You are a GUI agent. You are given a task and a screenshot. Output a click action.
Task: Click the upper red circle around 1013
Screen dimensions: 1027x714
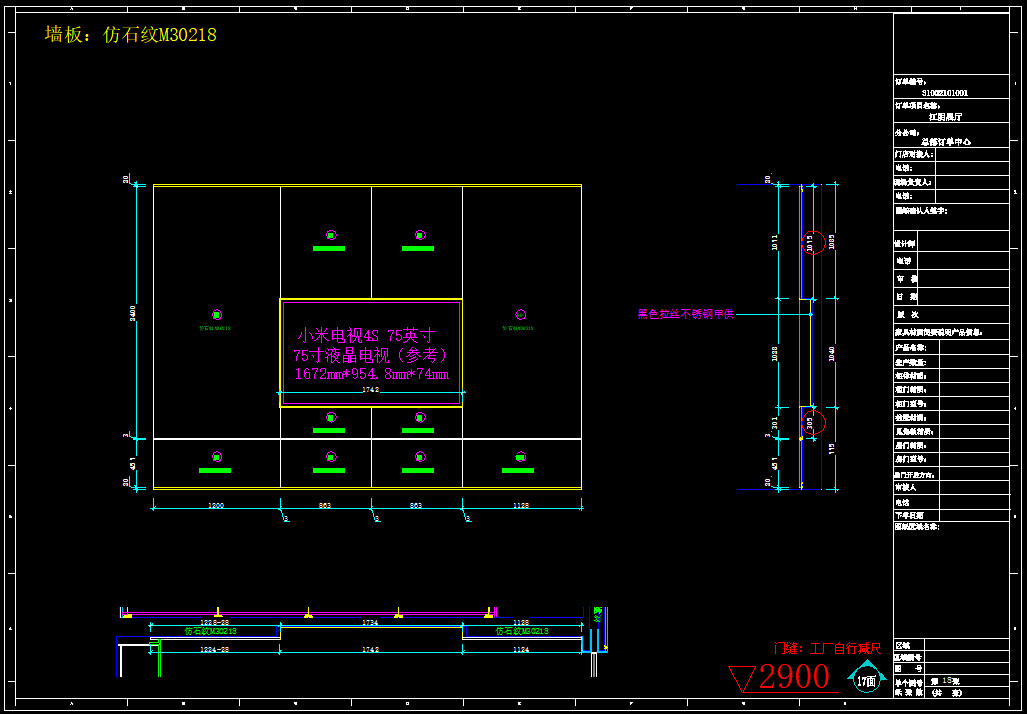814,242
